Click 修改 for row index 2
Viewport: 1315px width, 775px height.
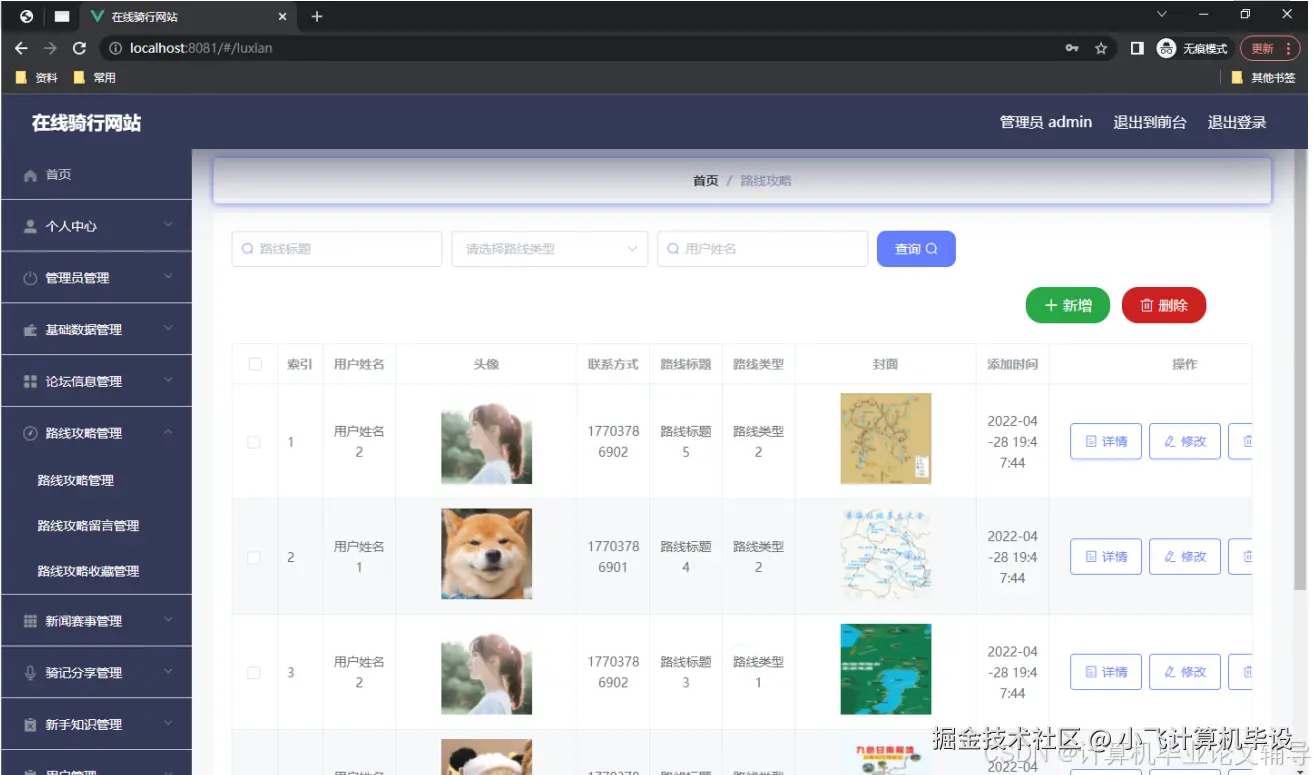point(1185,557)
